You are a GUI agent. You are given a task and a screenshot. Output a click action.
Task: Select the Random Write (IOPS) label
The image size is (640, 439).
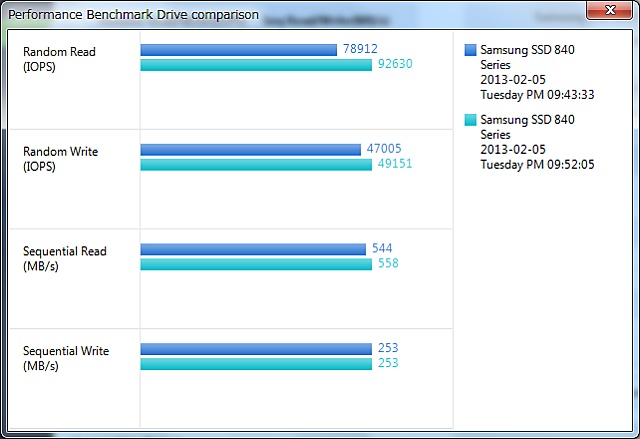(x=60, y=159)
